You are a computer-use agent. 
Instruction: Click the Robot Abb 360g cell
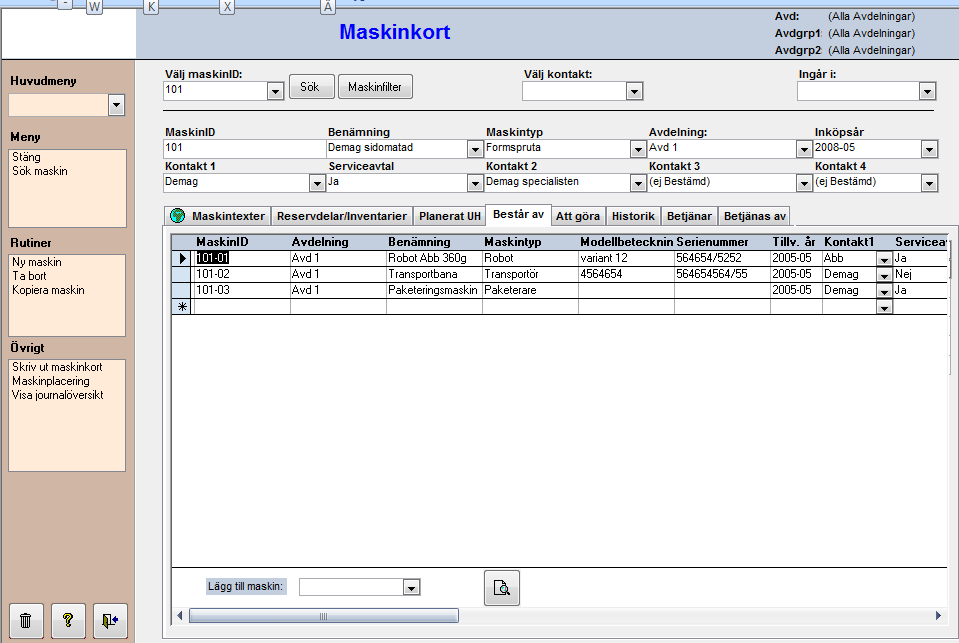coord(434,258)
